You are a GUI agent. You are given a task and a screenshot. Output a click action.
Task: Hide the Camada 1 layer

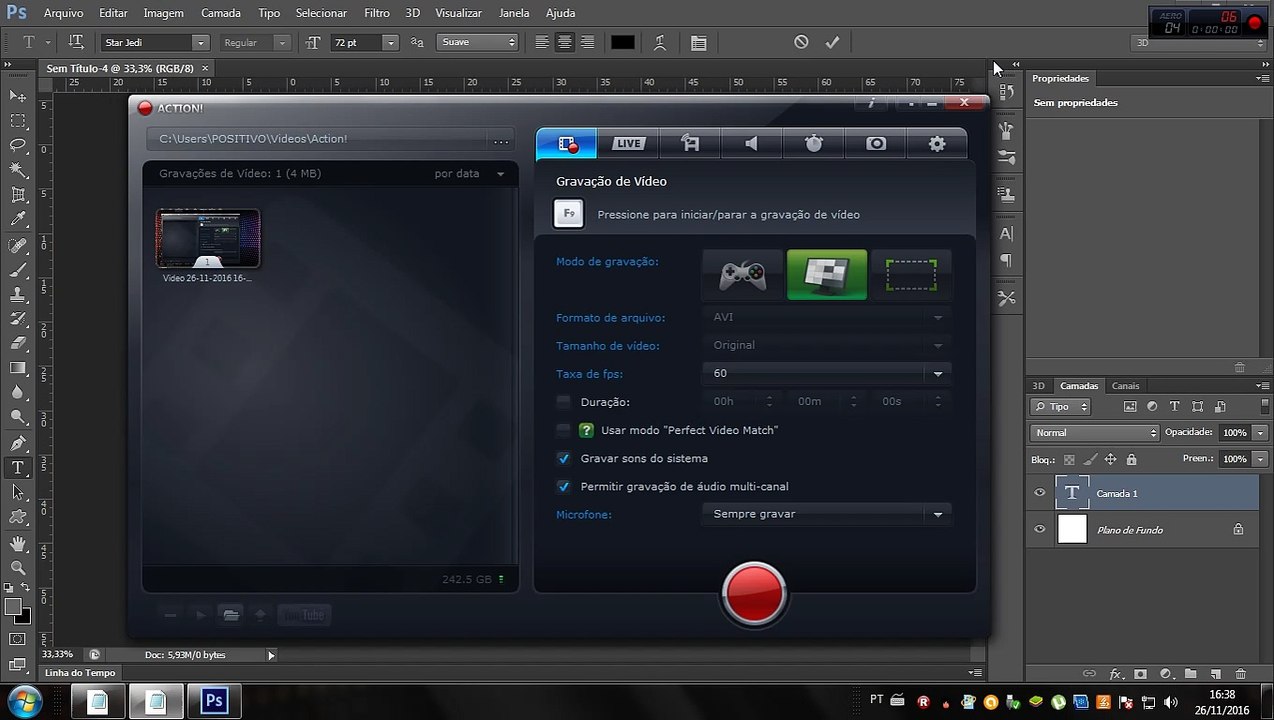click(x=1040, y=493)
